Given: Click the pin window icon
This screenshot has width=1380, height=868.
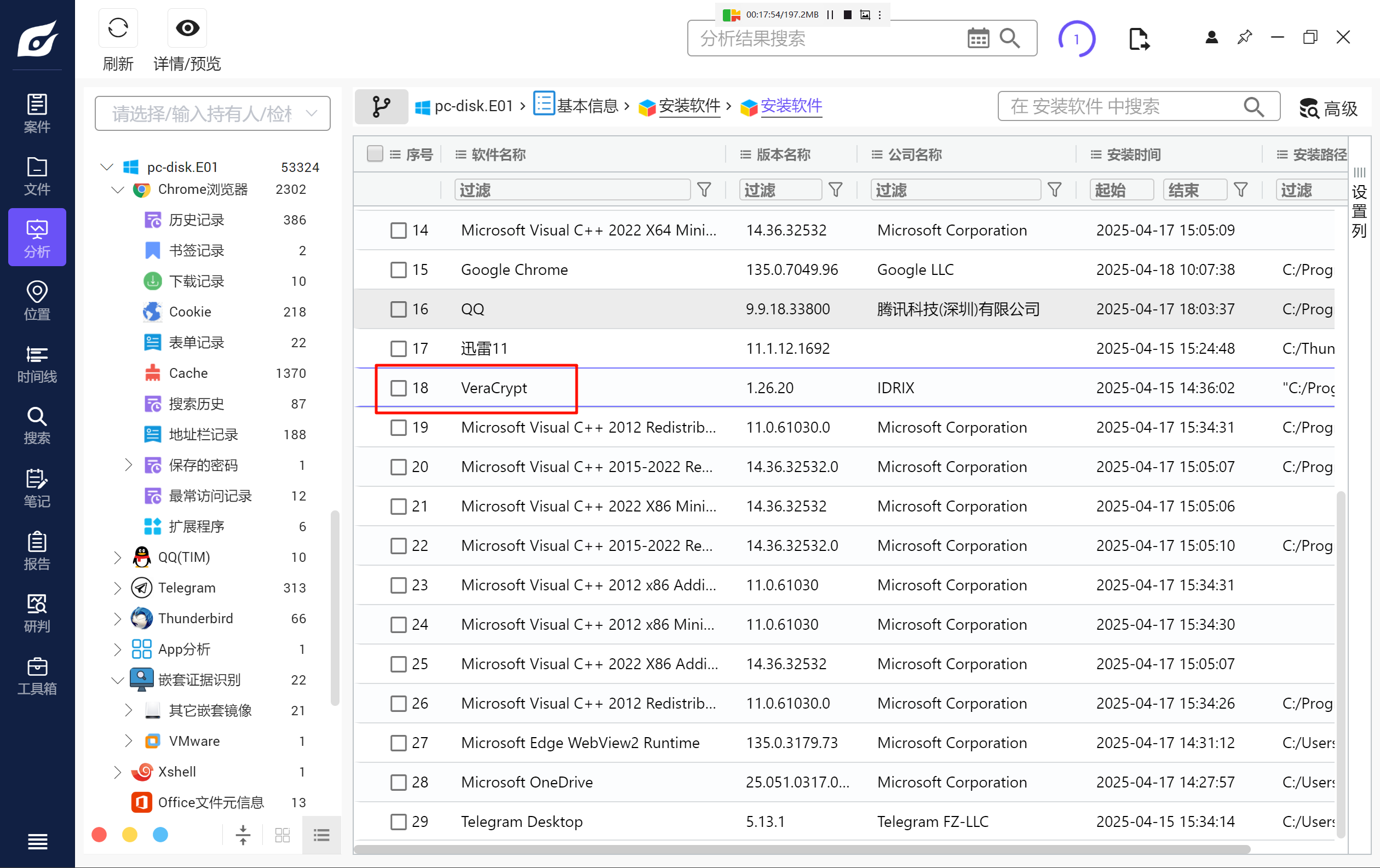Looking at the screenshot, I should click(x=1244, y=37).
